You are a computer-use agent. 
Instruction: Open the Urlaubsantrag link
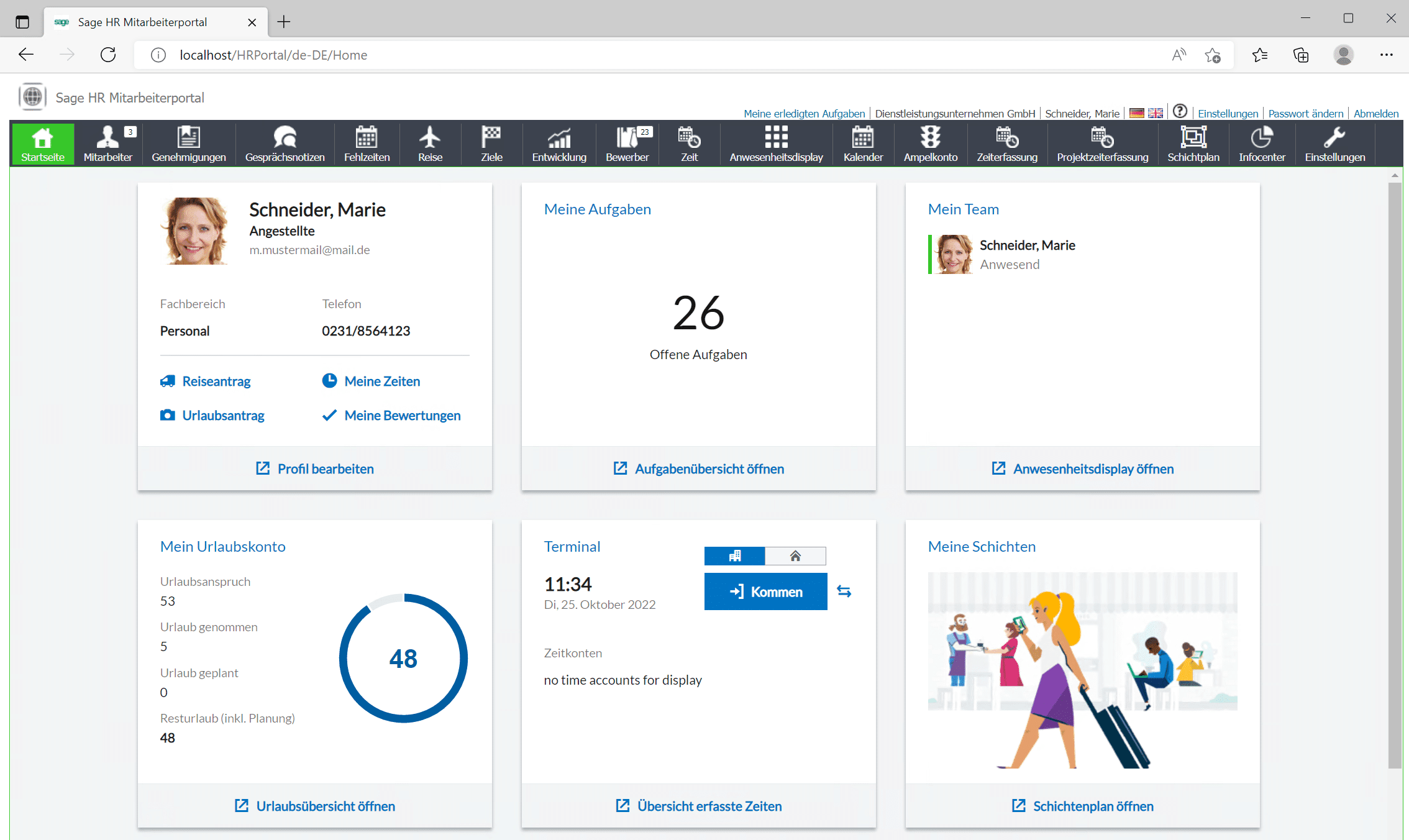click(223, 415)
